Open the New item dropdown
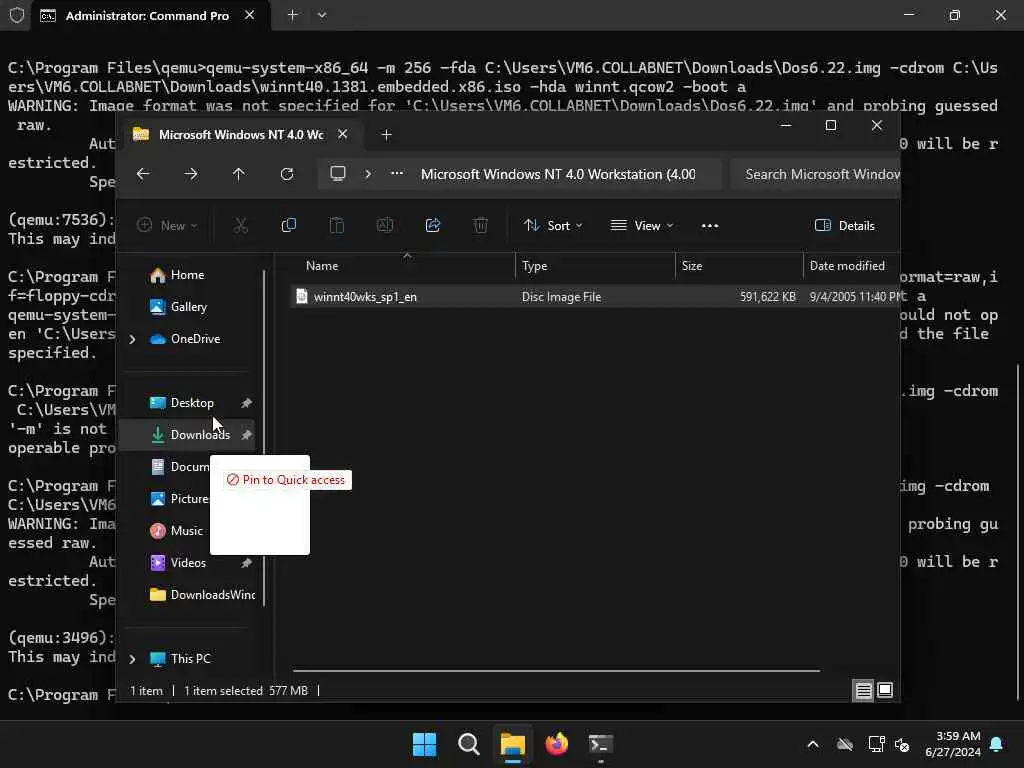The image size is (1024, 768). [167, 225]
